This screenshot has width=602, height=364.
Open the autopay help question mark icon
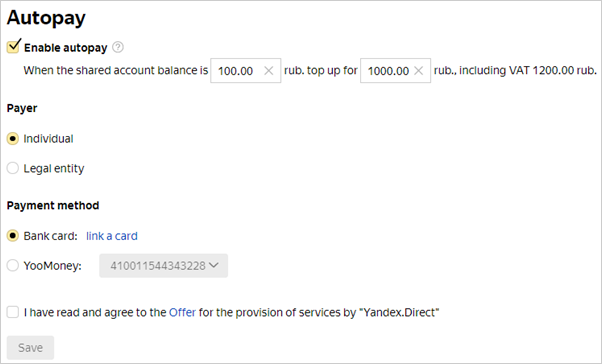(x=118, y=47)
